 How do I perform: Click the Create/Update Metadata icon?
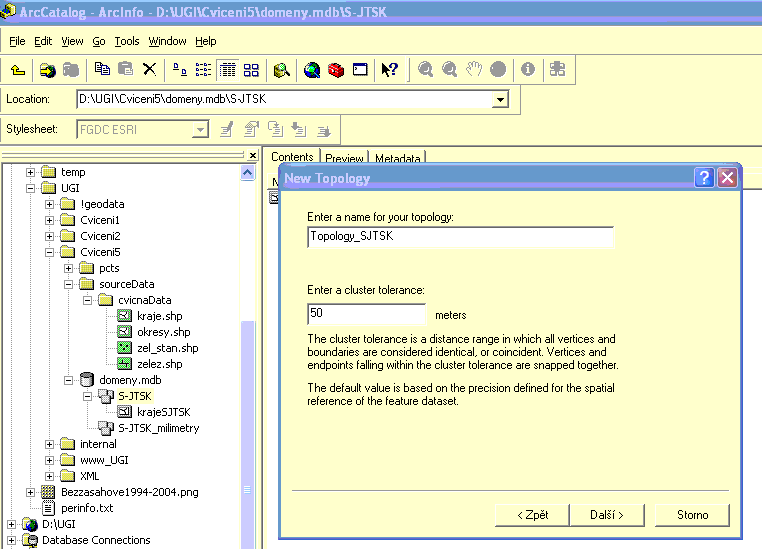[x=276, y=129]
